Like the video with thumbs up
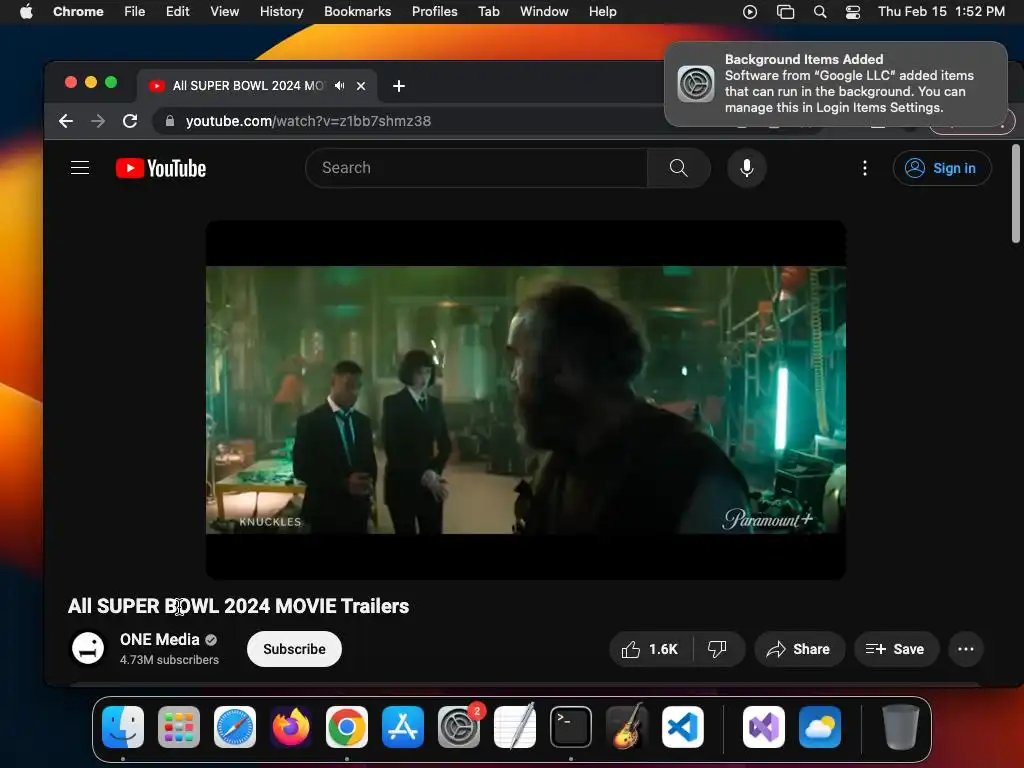 coord(650,649)
